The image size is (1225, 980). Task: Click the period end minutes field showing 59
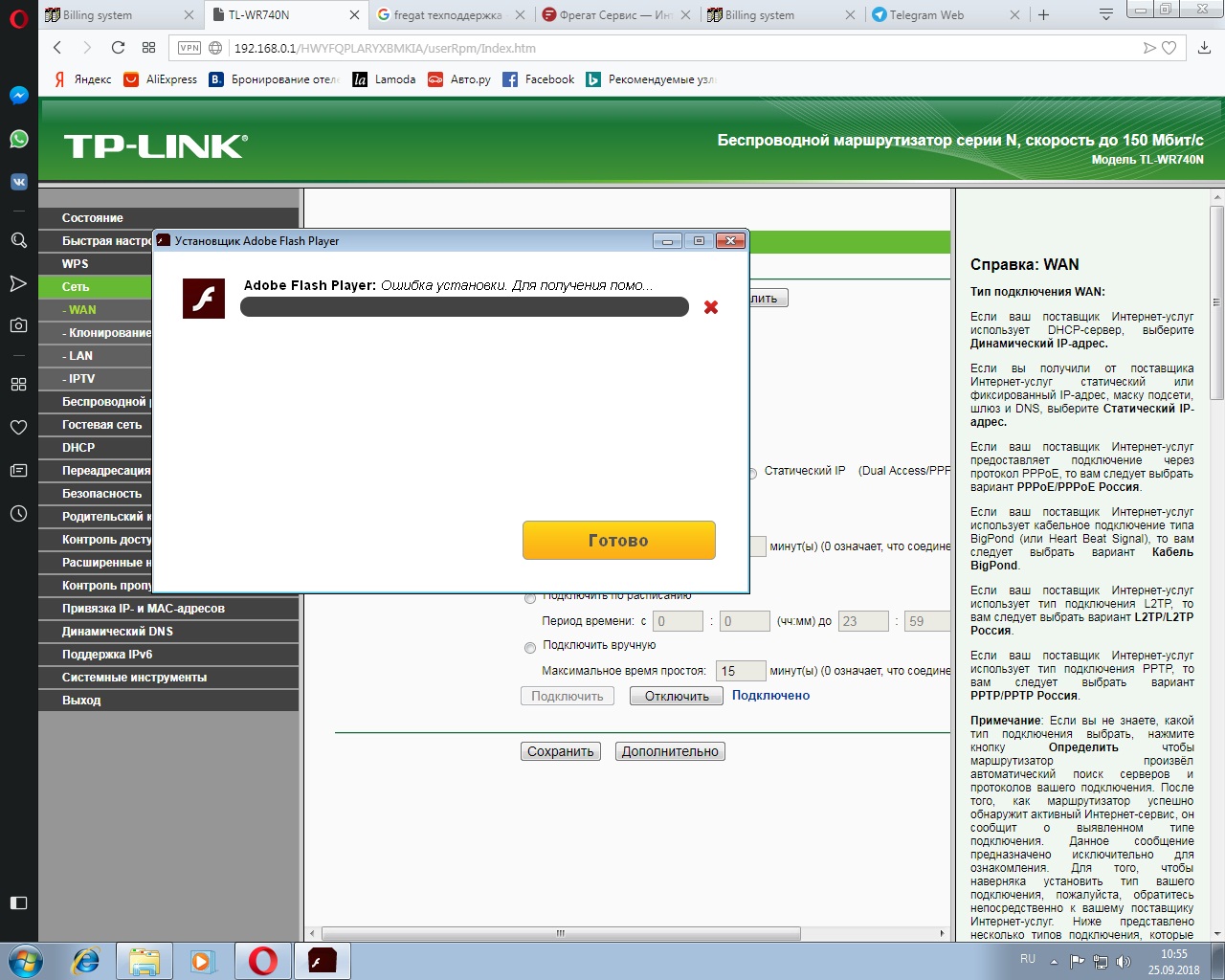click(925, 621)
